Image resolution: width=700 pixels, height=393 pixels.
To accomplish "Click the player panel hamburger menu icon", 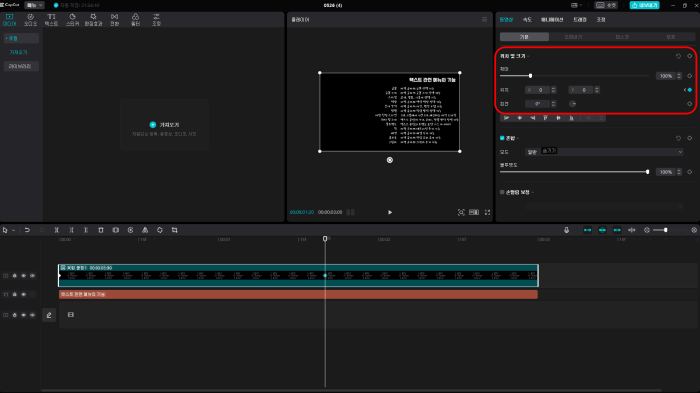I will [484, 20].
